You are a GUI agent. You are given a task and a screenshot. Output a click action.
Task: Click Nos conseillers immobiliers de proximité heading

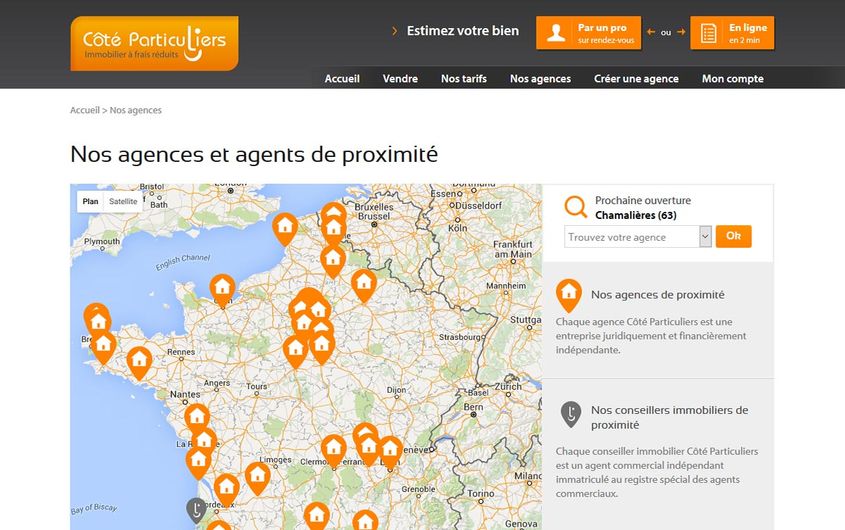[x=669, y=417]
